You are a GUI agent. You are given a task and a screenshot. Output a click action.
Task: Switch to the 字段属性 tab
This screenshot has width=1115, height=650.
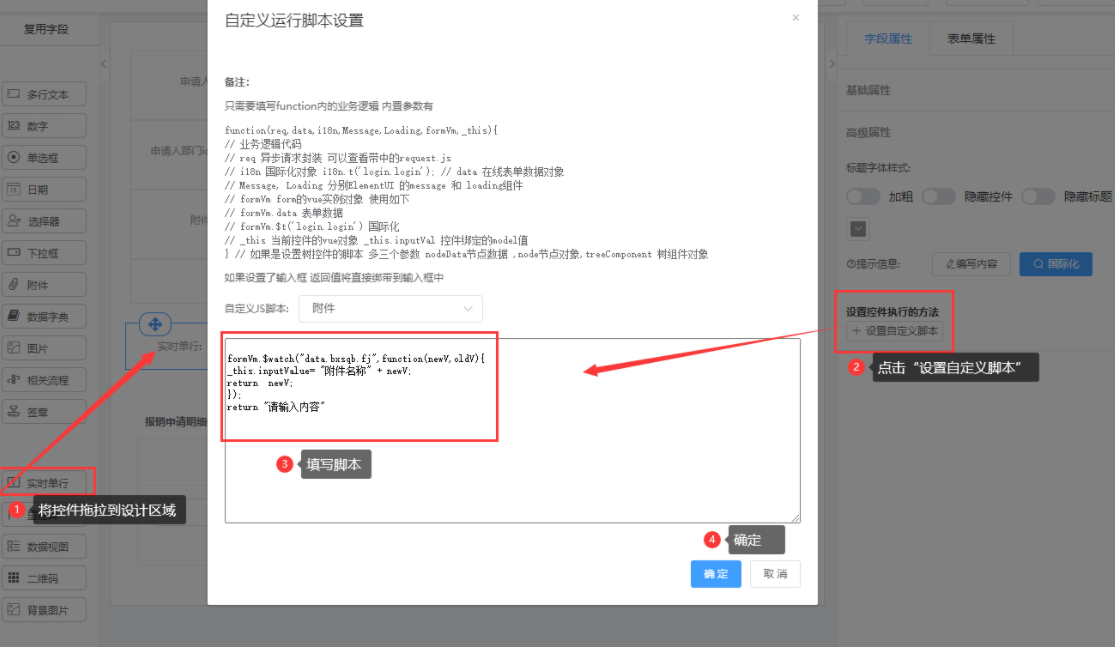(888, 39)
